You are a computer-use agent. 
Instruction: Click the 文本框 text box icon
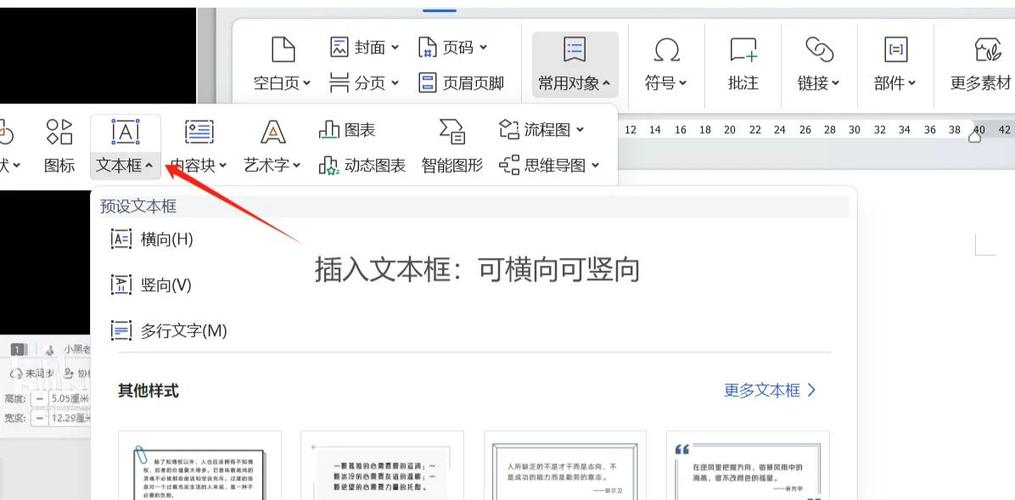(x=126, y=131)
